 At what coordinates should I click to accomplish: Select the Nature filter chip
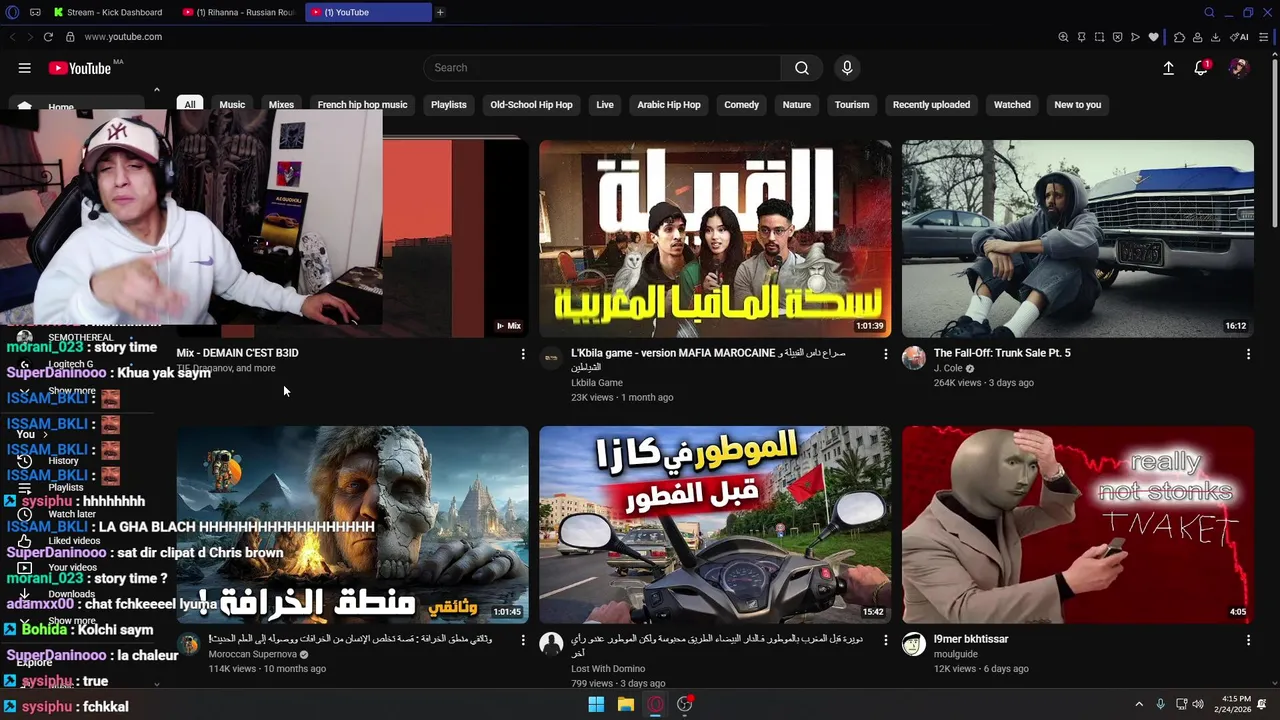[x=797, y=104]
